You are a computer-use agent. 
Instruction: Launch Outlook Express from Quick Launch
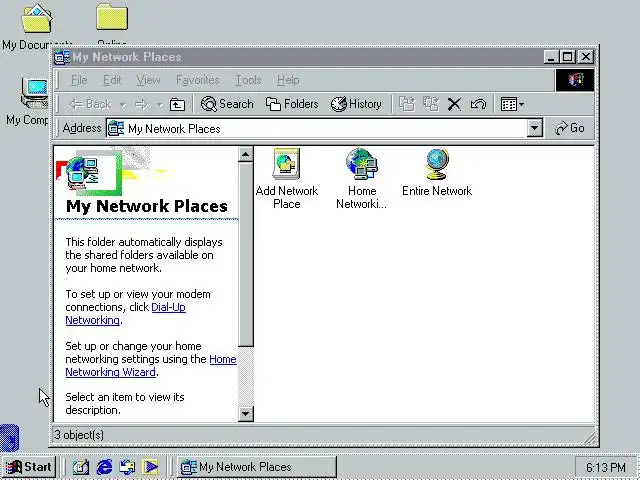[x=127, y=467]
